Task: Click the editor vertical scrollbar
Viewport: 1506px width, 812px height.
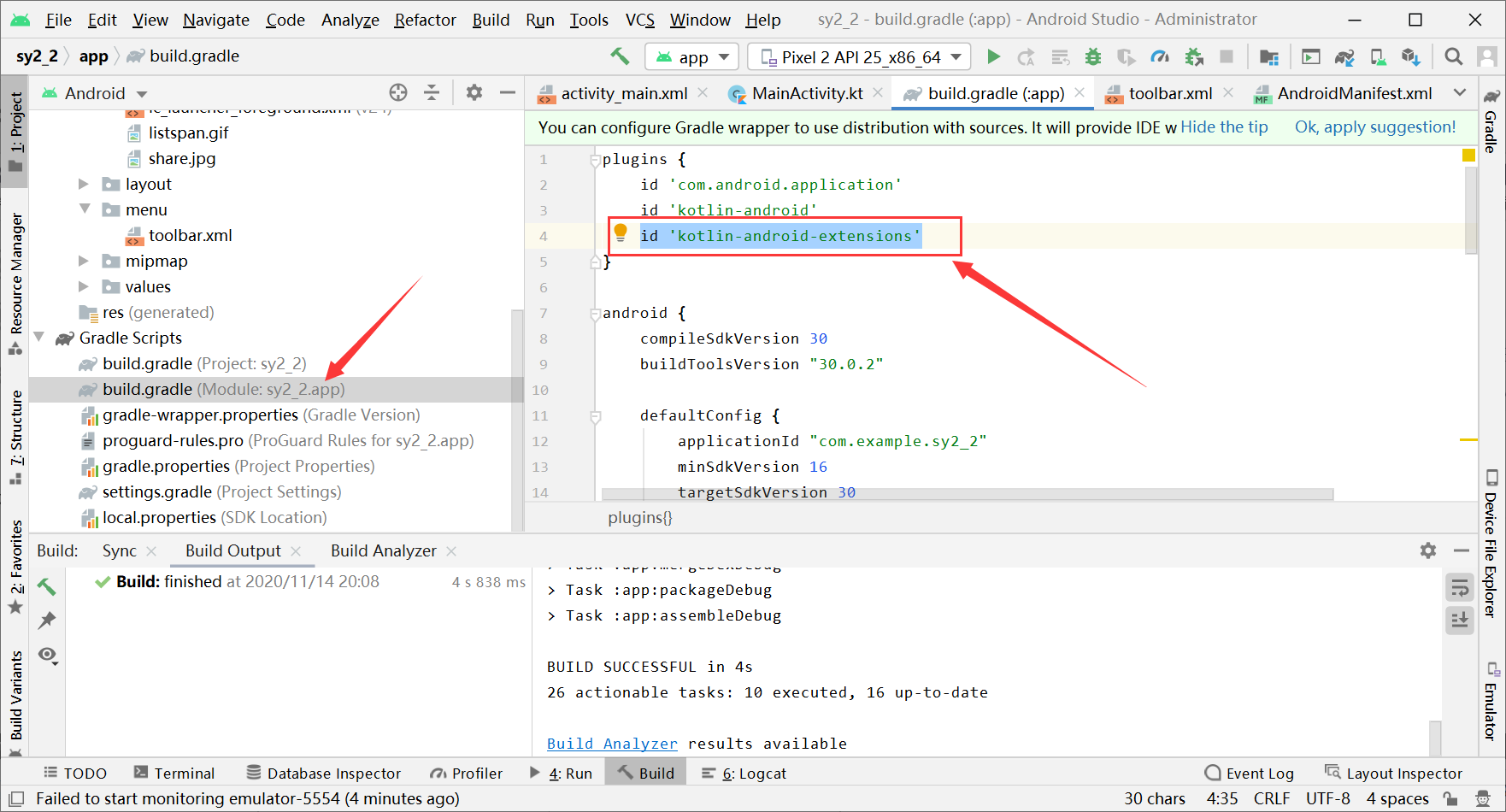Action: pyautogui.click(x=1471, y=210)
